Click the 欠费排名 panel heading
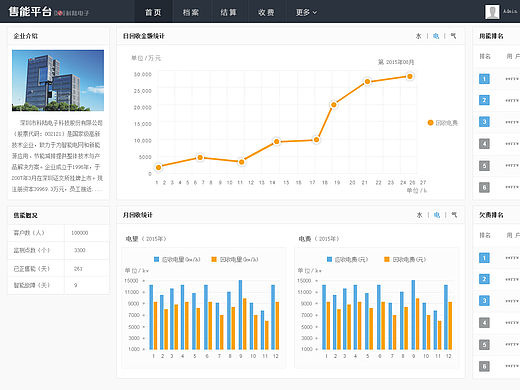This screenshot has width=520, height=390. (491, 215)
